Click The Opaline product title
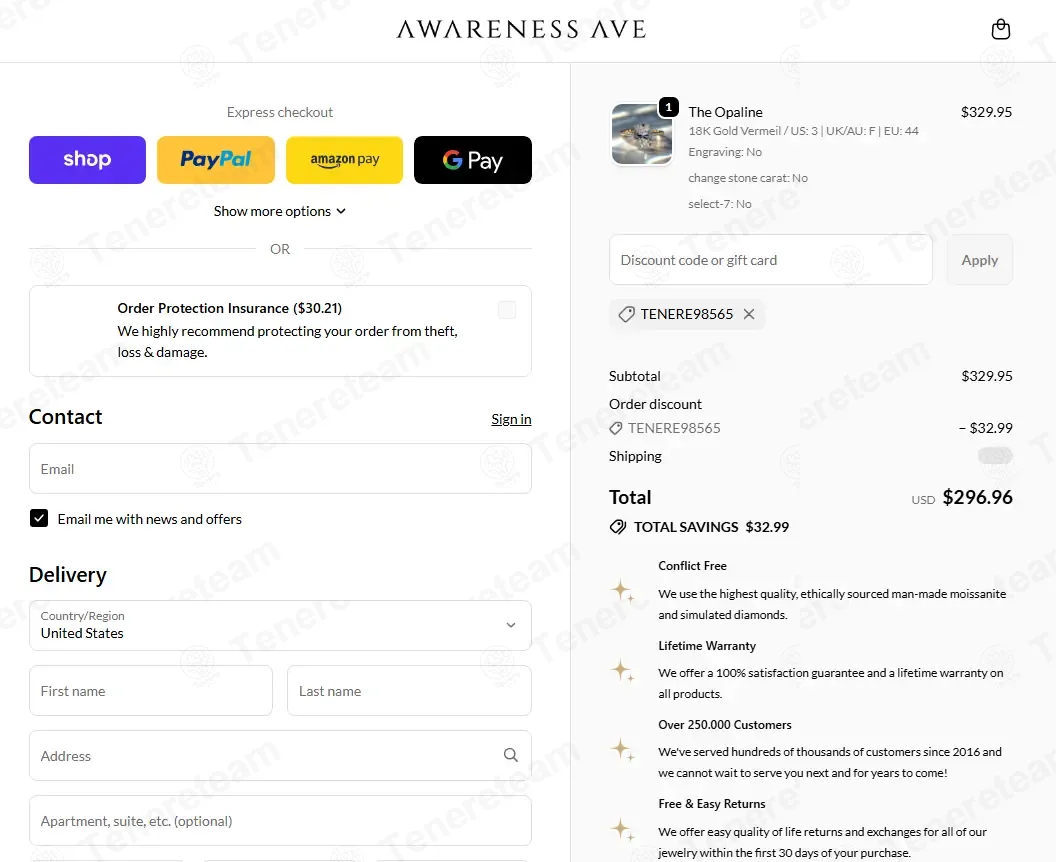Screen dimensions: 1056x862 click(x=725, y=112)
